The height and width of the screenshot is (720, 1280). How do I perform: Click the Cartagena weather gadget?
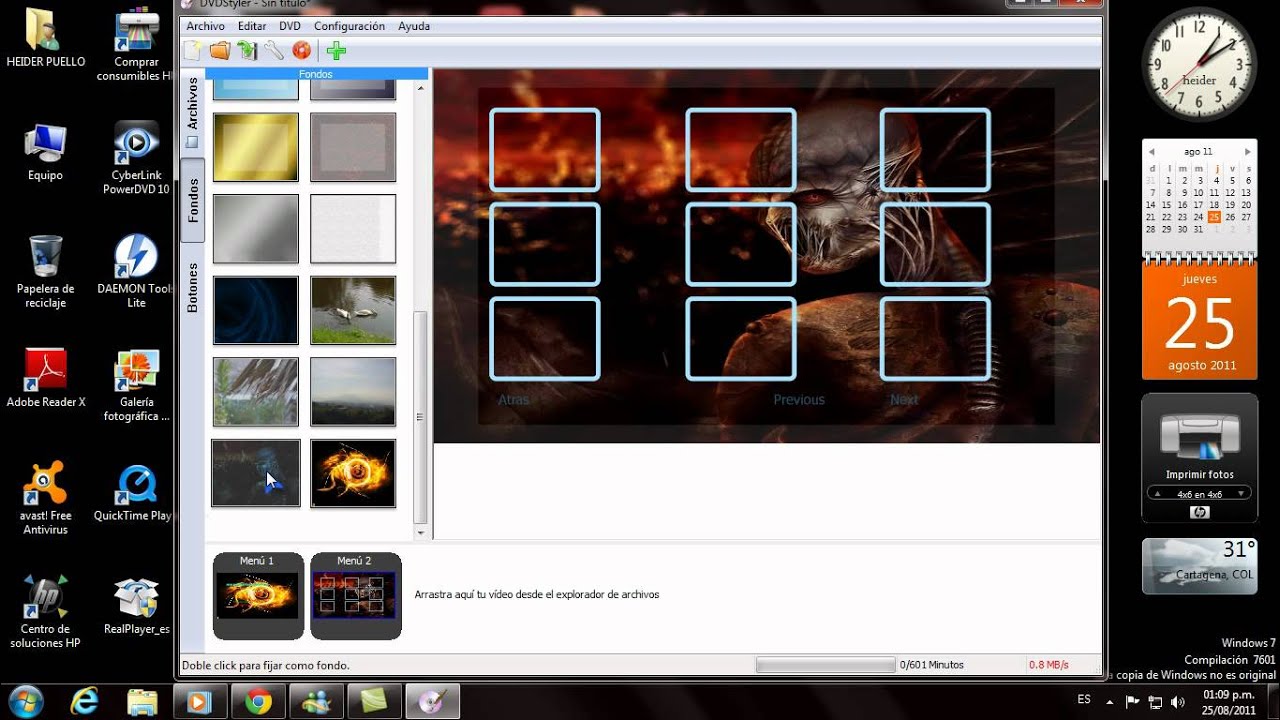(1199, 566)
